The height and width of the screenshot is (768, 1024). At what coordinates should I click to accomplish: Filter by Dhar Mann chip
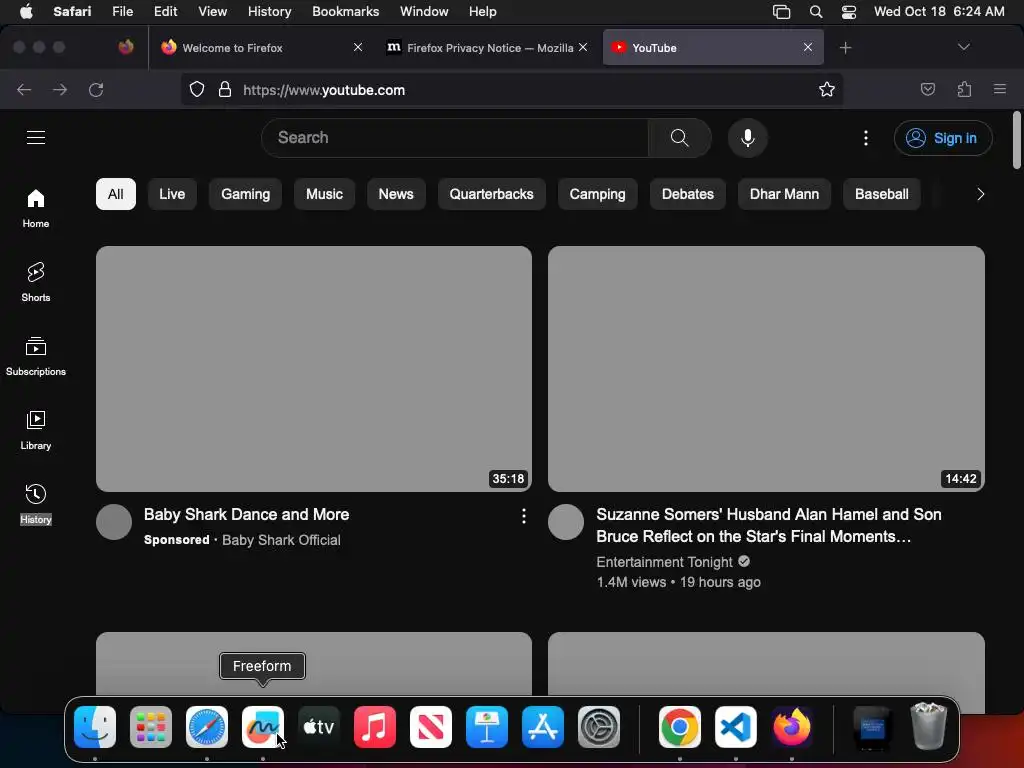coord(784,194)
